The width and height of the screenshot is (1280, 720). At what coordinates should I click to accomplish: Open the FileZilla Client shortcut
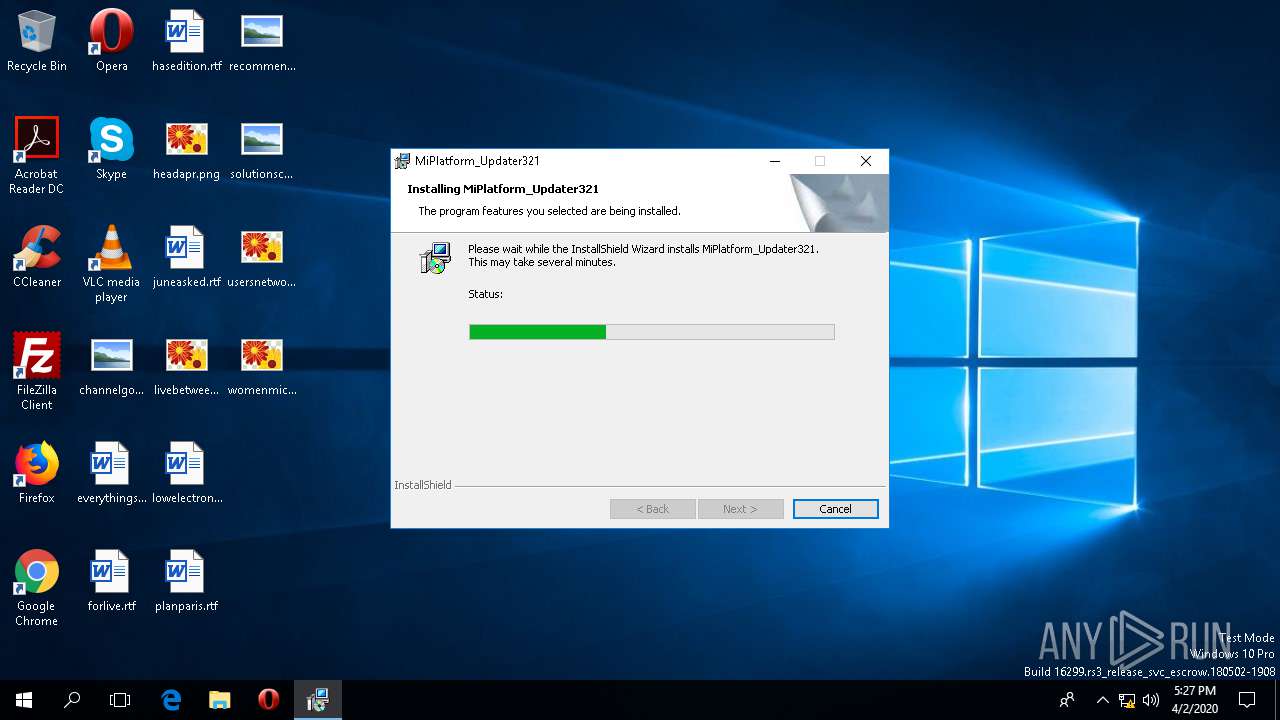[37, 372]
